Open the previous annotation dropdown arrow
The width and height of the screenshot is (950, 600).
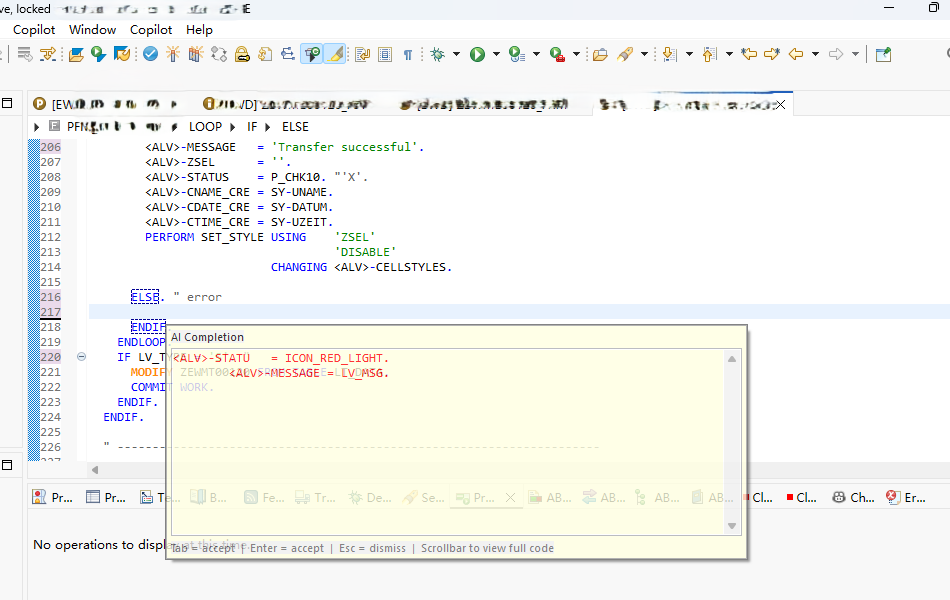729,55
